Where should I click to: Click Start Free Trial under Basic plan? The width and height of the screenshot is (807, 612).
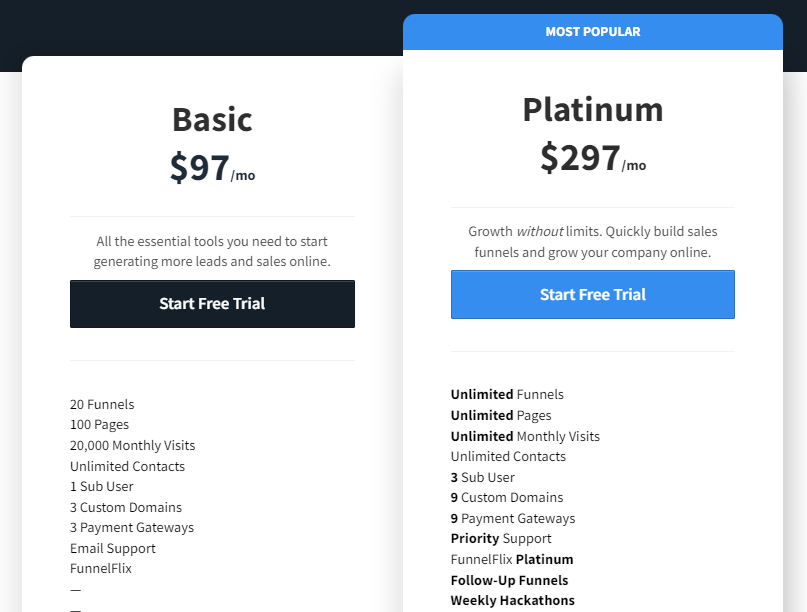pos(212,304)
